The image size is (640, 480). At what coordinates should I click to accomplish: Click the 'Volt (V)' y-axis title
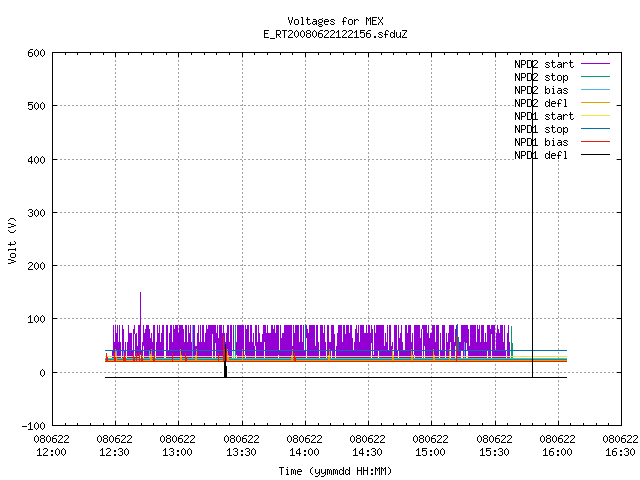(12, 240)
